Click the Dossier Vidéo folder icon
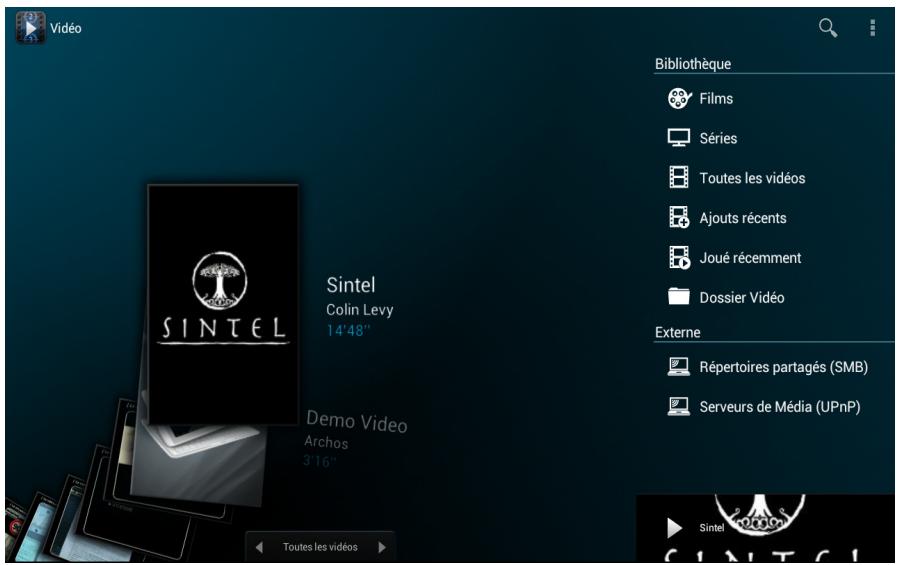This screenshot has height=565, width=898. (679, 297)
